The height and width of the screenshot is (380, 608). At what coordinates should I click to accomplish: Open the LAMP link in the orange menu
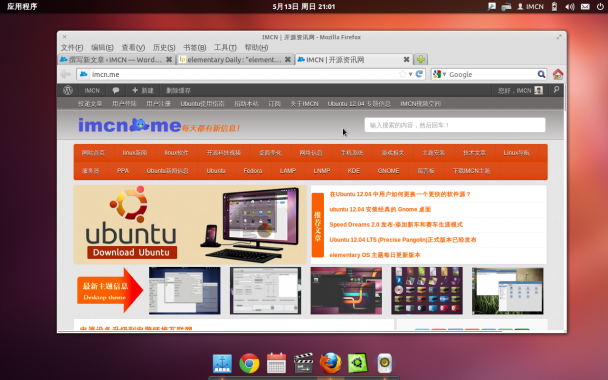click(288, 171)
